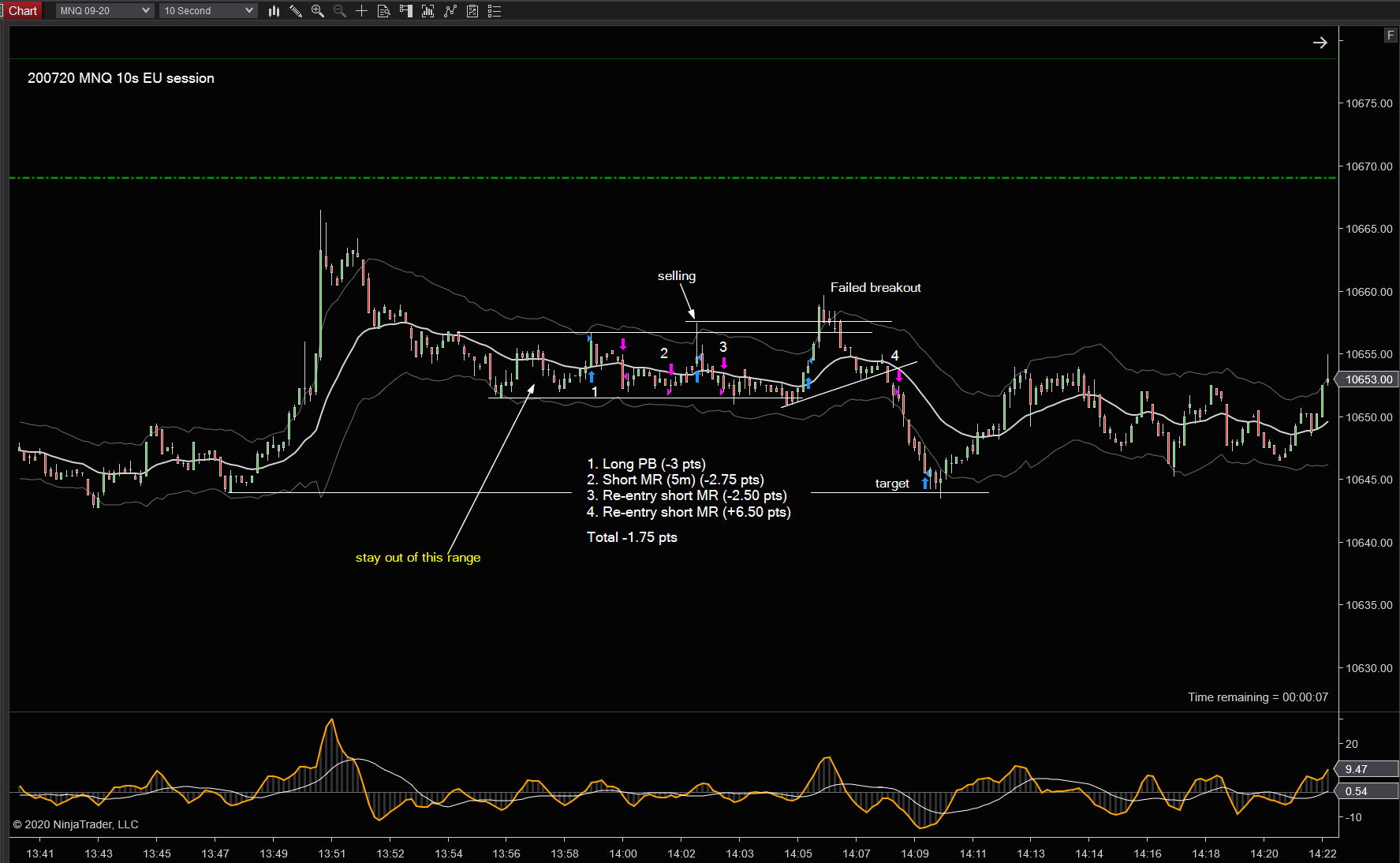Click the green dash-dot horizontal line
Image resolution: width=1400 pixels, height=863 pixels.
673,178
